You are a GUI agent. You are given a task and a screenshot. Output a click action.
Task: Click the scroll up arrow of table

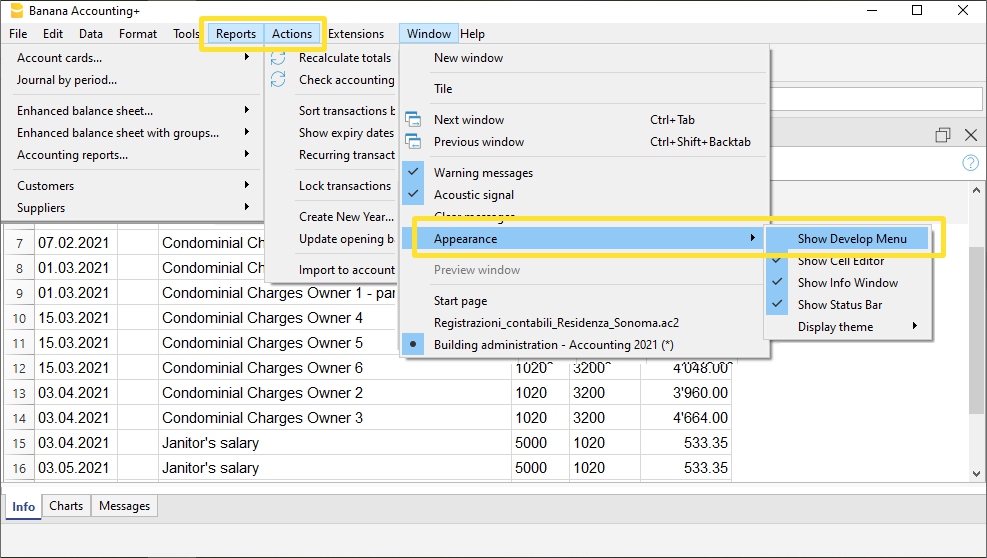pos(976,190)
